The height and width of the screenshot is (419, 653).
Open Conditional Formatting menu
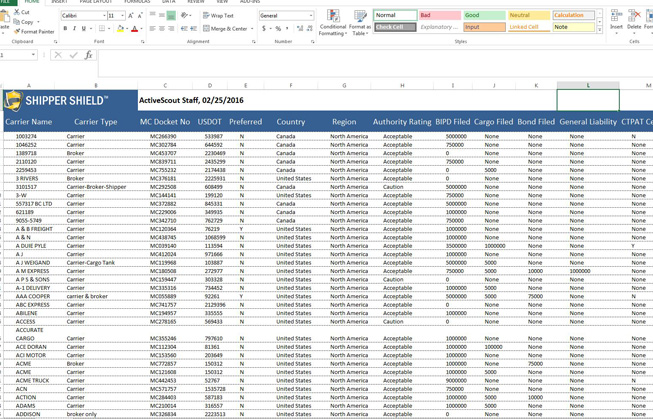(x=333, y=22)
